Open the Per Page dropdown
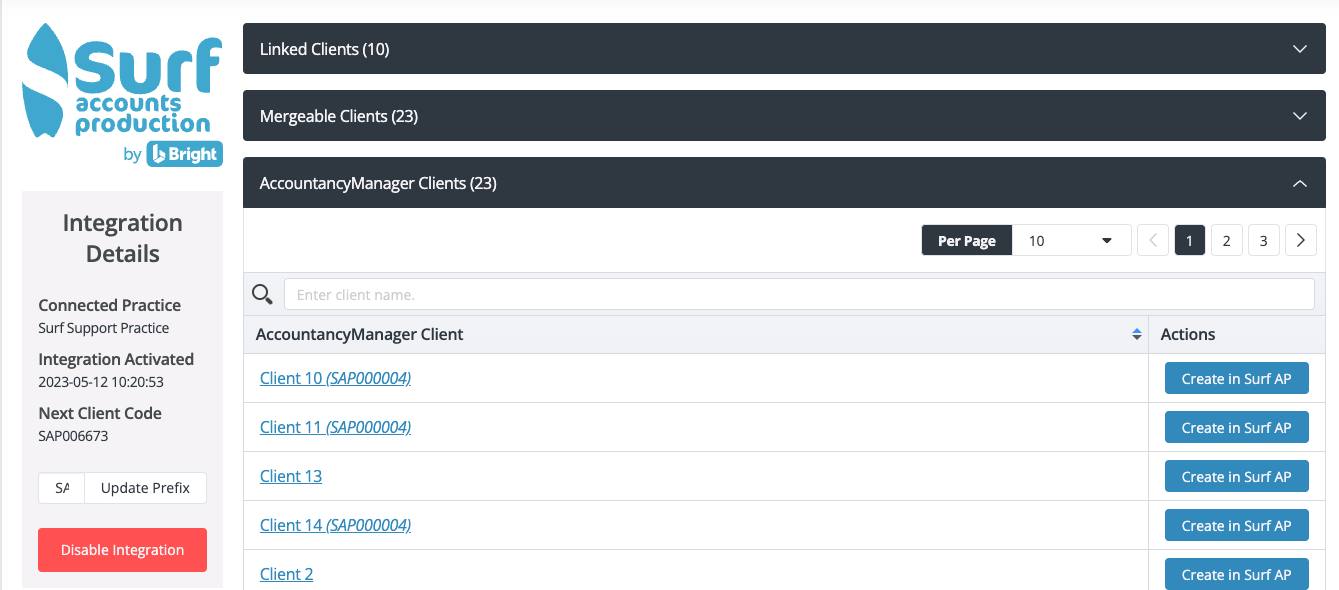The width and height of the screenshot is (1339, 590). [x=1071, y=241]
